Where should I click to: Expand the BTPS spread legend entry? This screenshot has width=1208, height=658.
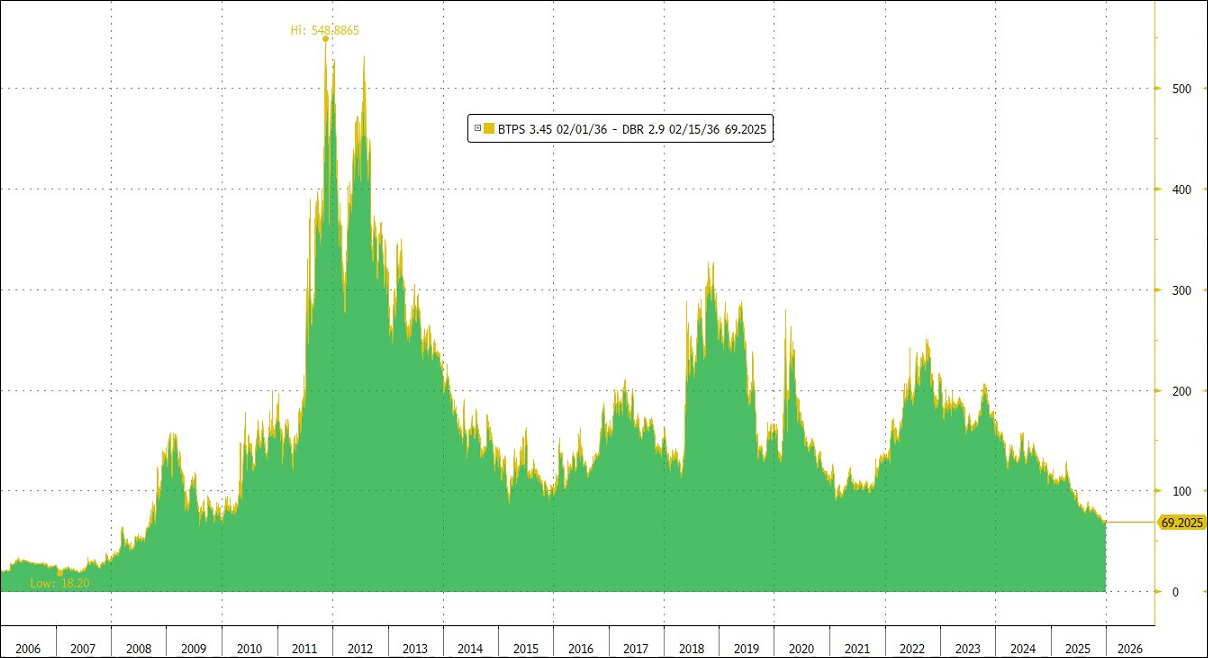coord(477,129)
